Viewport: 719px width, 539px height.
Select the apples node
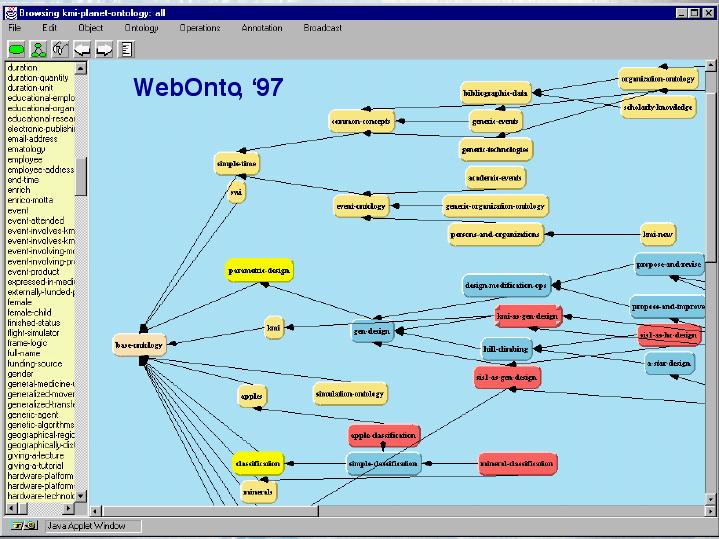point(252,396)
